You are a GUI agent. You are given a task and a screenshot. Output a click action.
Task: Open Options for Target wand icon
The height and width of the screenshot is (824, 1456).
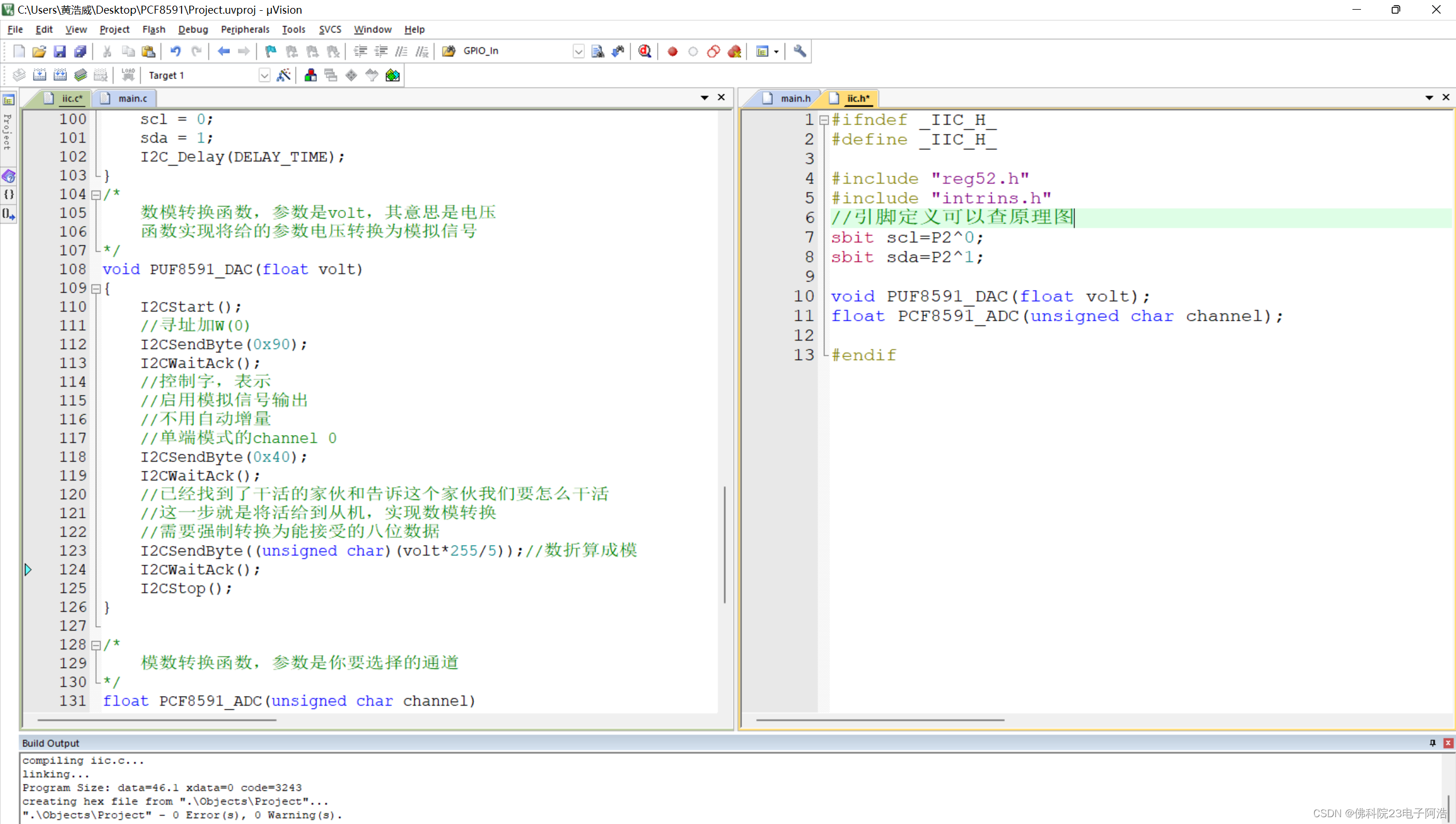pos(283,75)
